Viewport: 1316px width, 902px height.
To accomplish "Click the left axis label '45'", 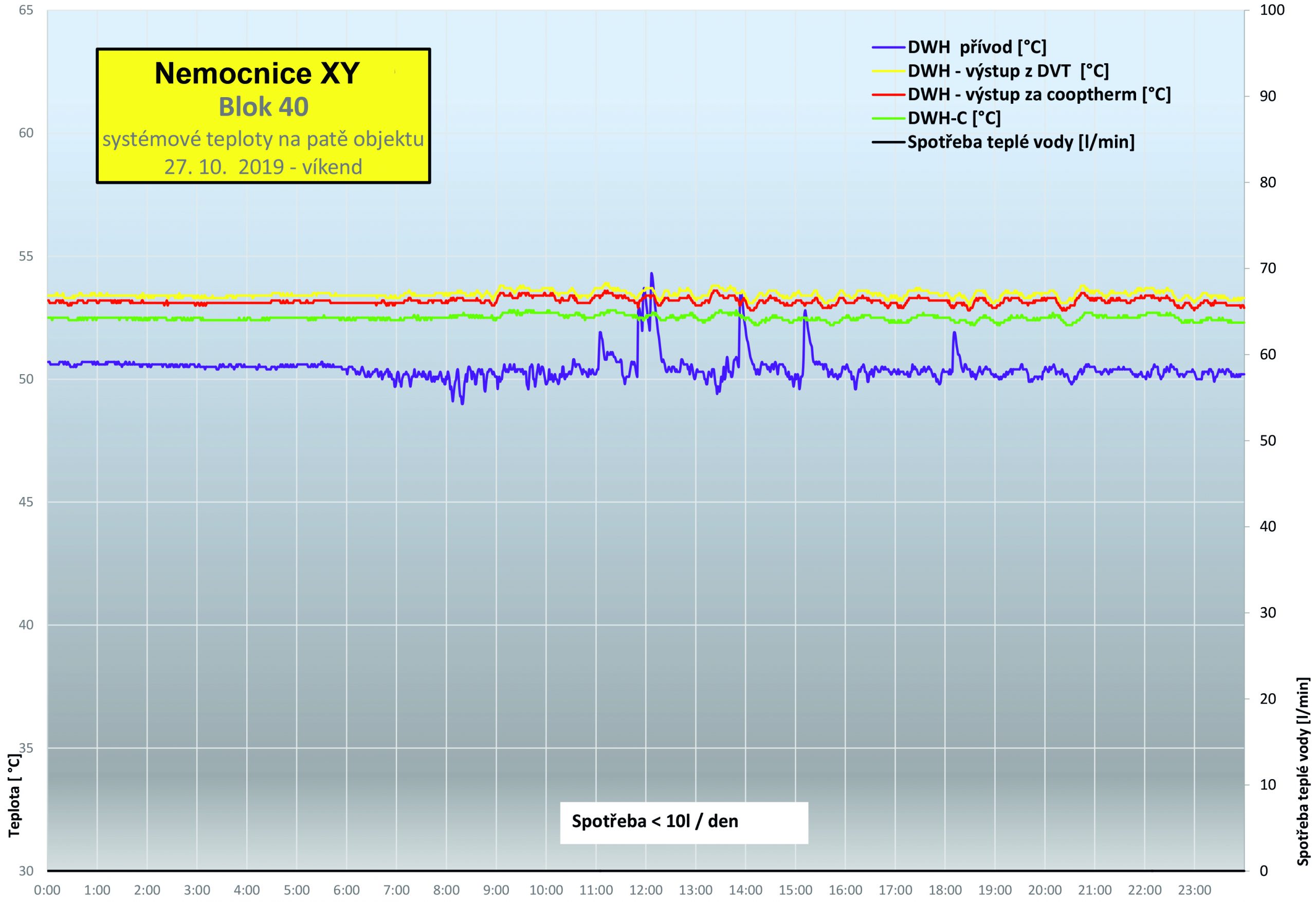I will point(26,502).
